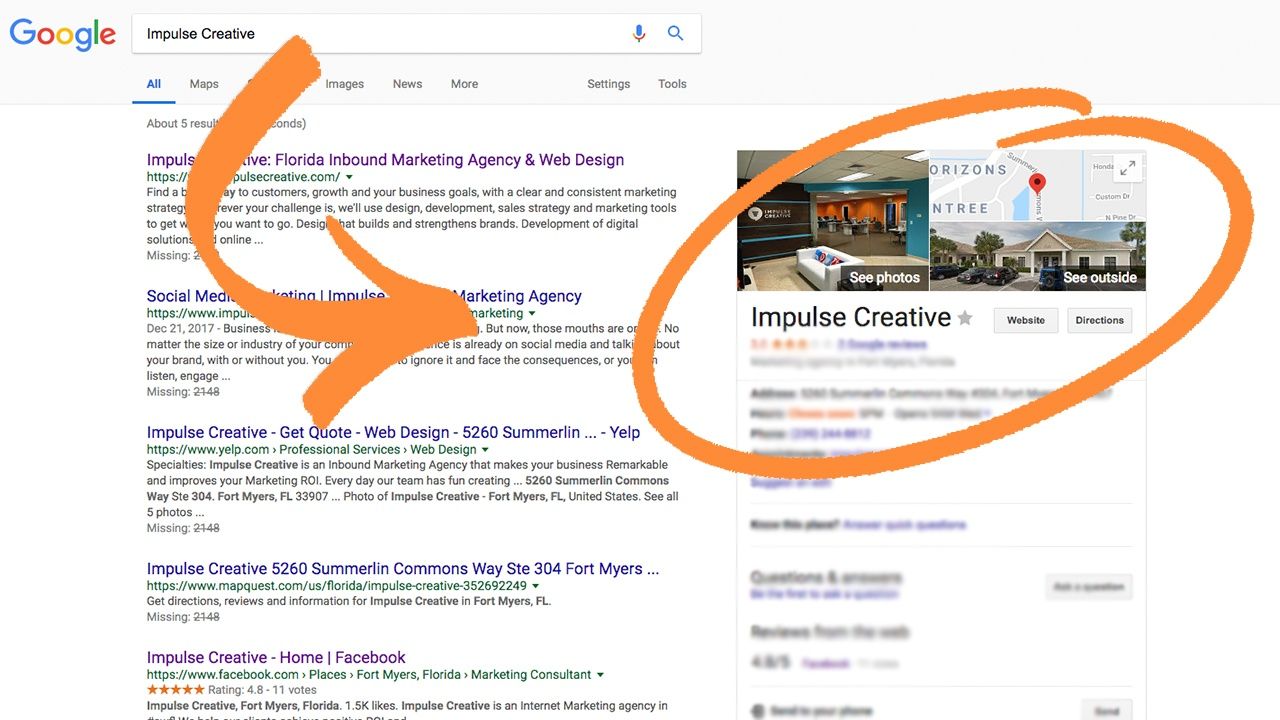Expand dropdown arrow beside yelp.com URL
The image size is (1280, 720).
coord(485,450)
